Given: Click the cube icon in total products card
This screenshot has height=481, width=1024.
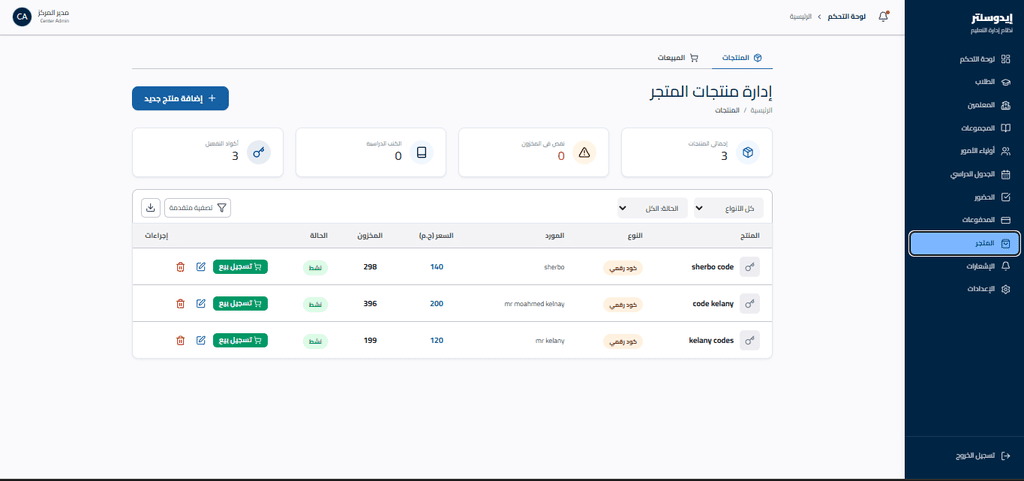Looking at the screenshot, I should click(x=748, y=153).
